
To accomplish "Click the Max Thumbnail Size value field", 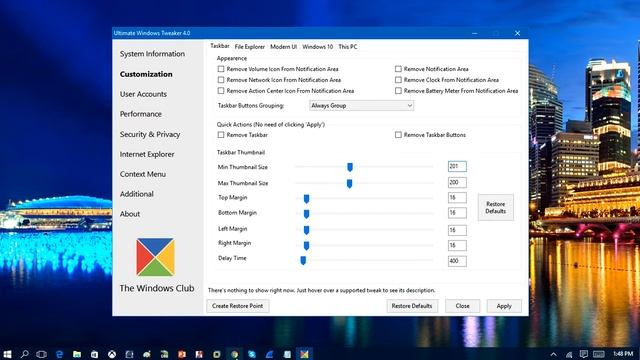I will pos(457,182).
